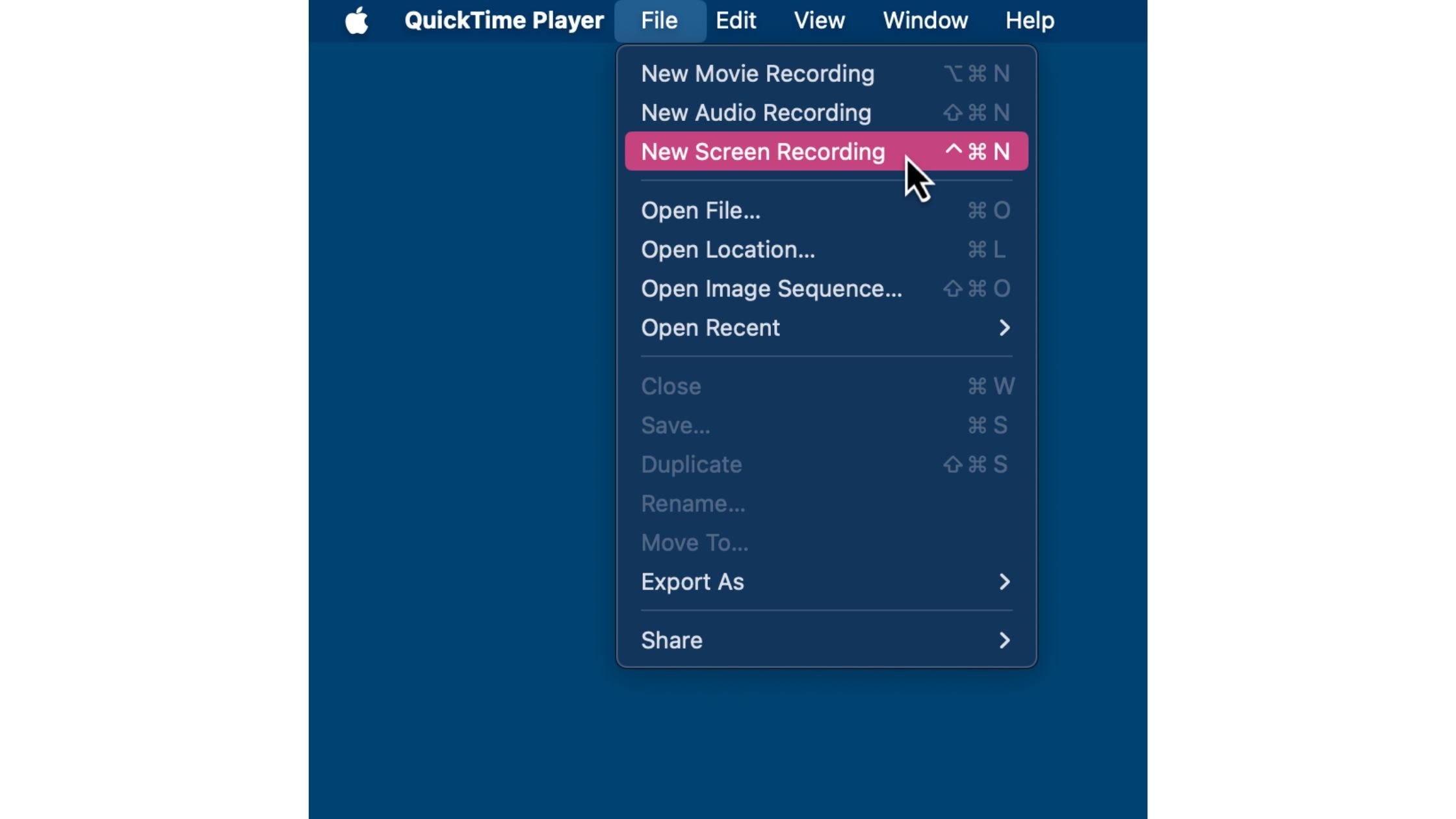Click New Movie Recording option
The width and height of the screenshot is (1456, 819).
(757, 73)
